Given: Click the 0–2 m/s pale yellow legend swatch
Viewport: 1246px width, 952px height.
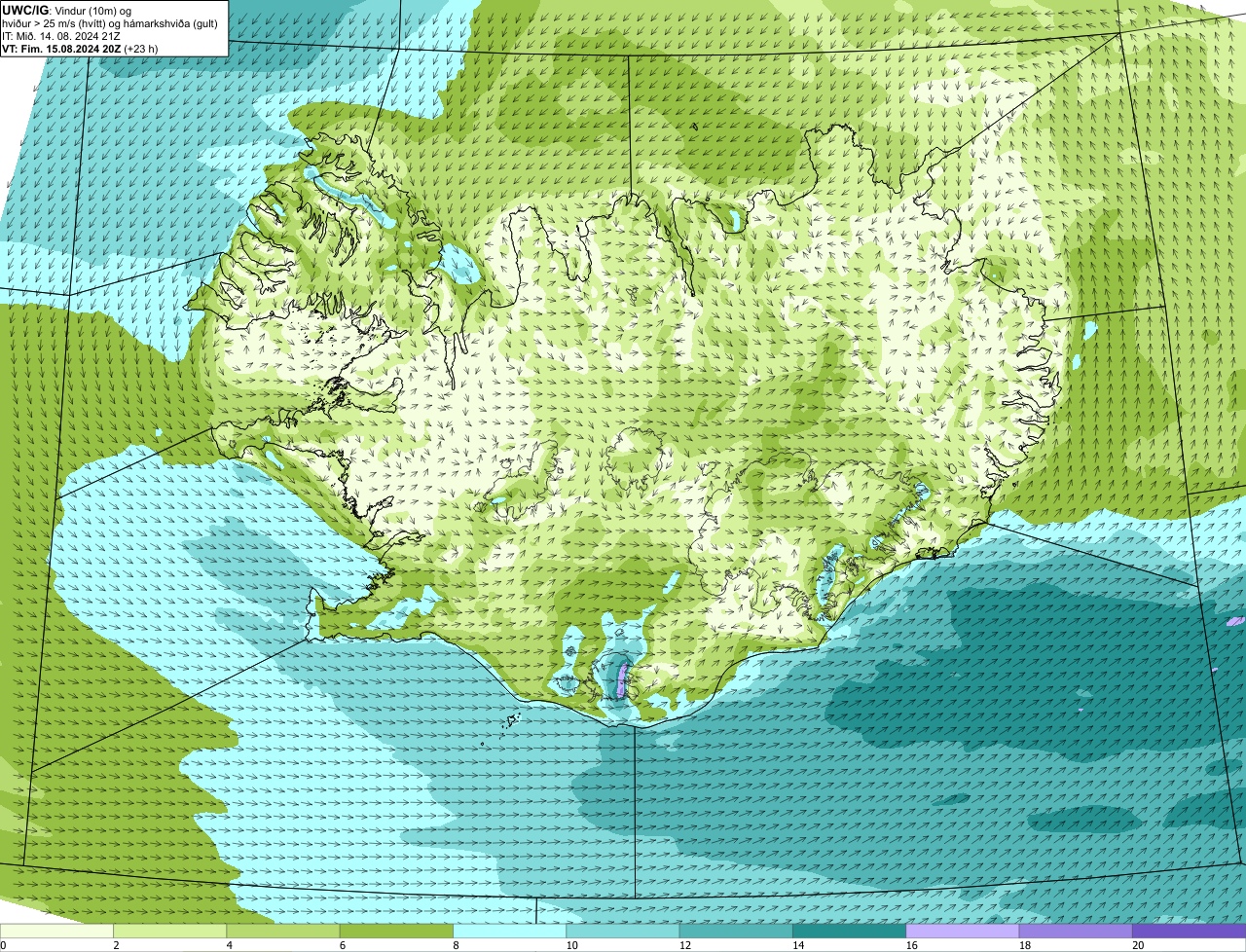Looking at the screenshot, I should 56,931.
